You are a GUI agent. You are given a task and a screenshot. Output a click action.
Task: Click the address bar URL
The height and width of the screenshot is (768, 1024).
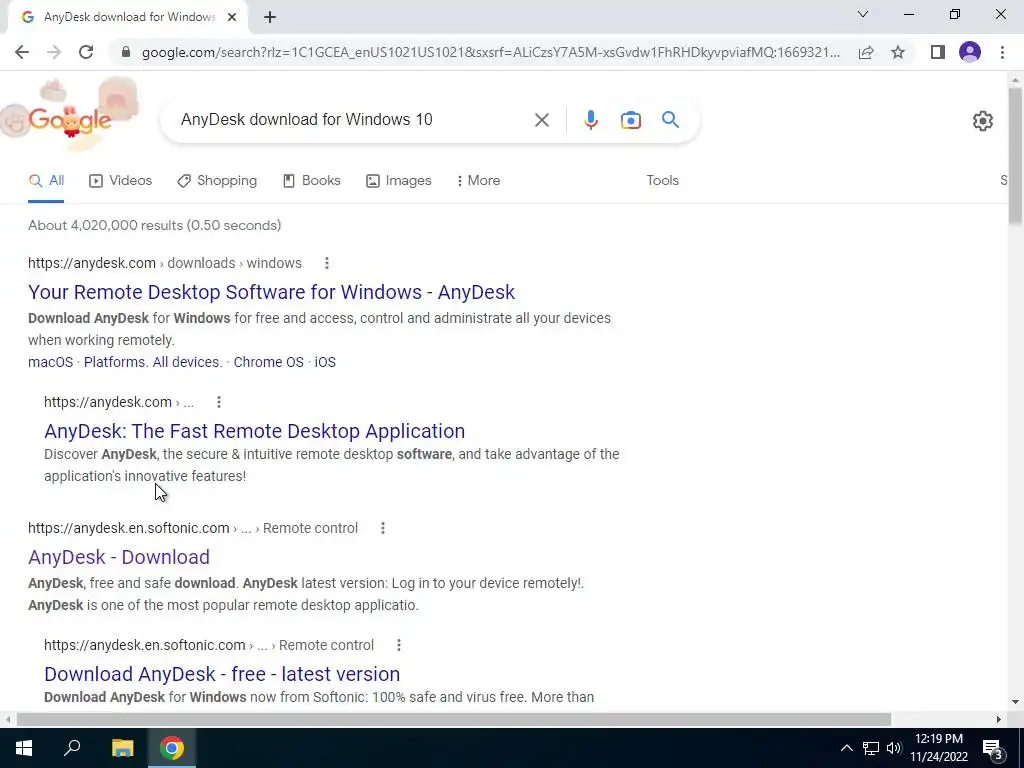point(490,52)
